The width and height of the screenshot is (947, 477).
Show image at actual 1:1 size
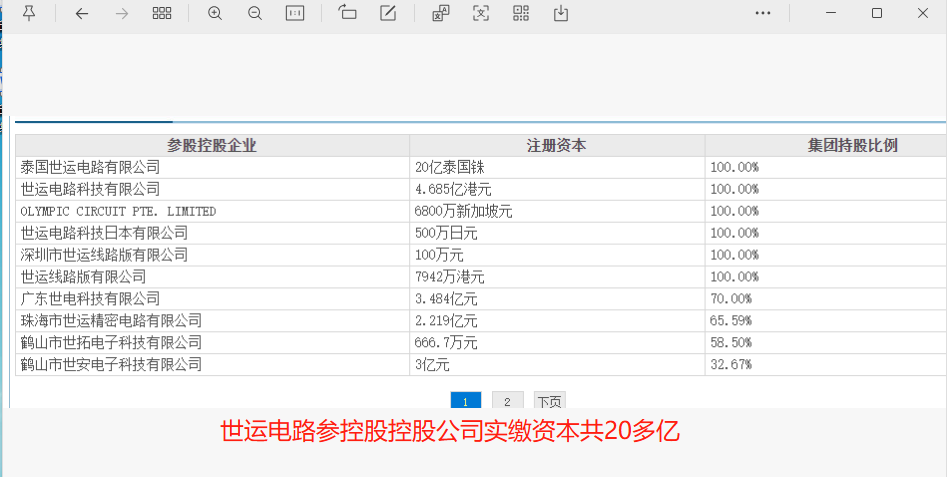(295, 13)
